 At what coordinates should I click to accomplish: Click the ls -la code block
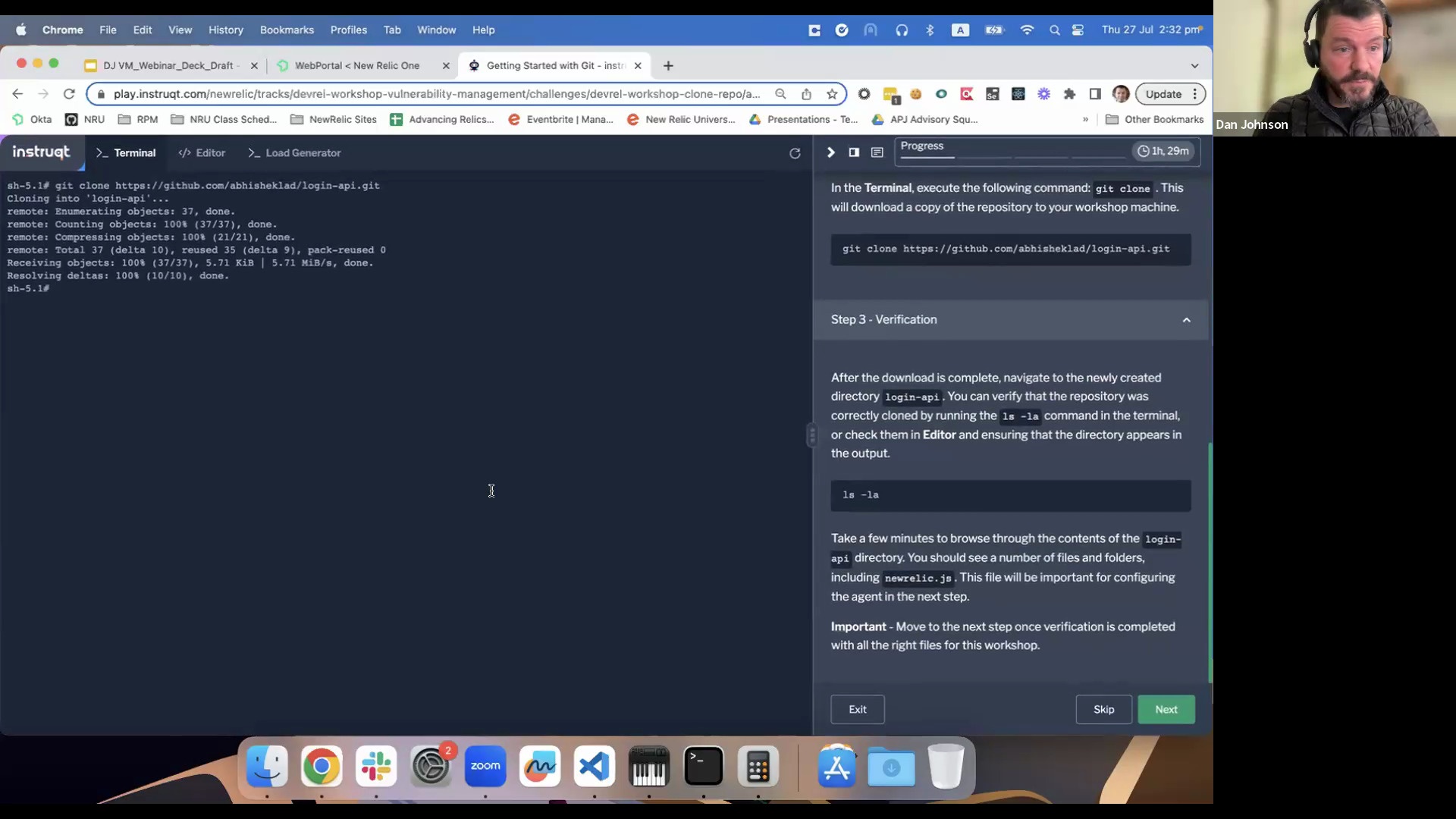pos(1010,495)
